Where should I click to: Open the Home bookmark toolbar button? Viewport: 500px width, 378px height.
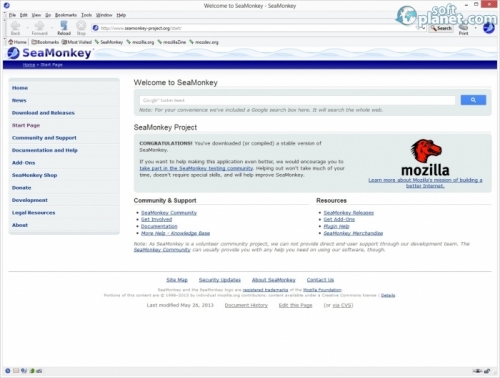click(x=17, y=42)
